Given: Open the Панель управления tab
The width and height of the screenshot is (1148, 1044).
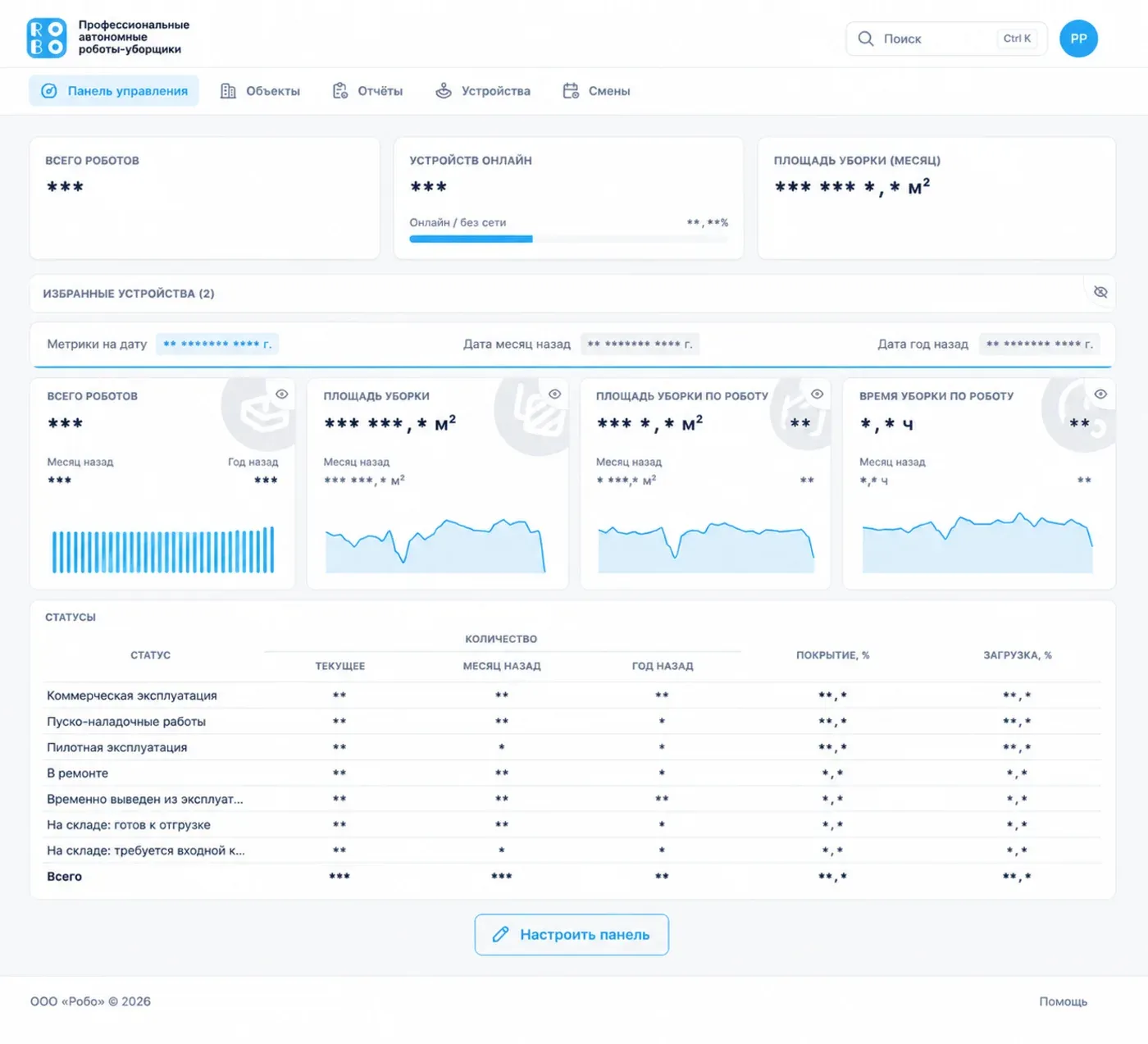Looking at the screenshot, I should (114, 91).
